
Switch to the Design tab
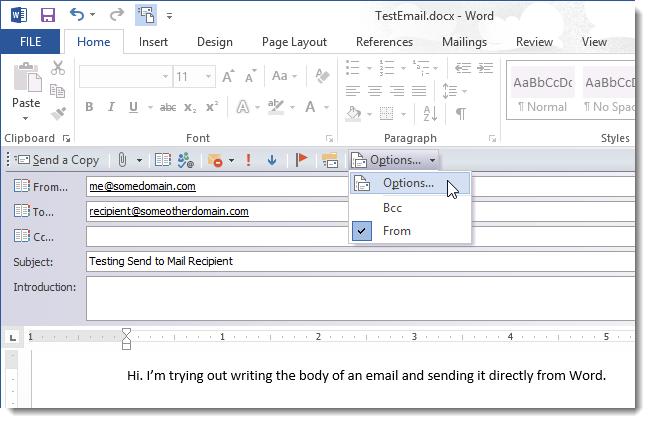215,42
